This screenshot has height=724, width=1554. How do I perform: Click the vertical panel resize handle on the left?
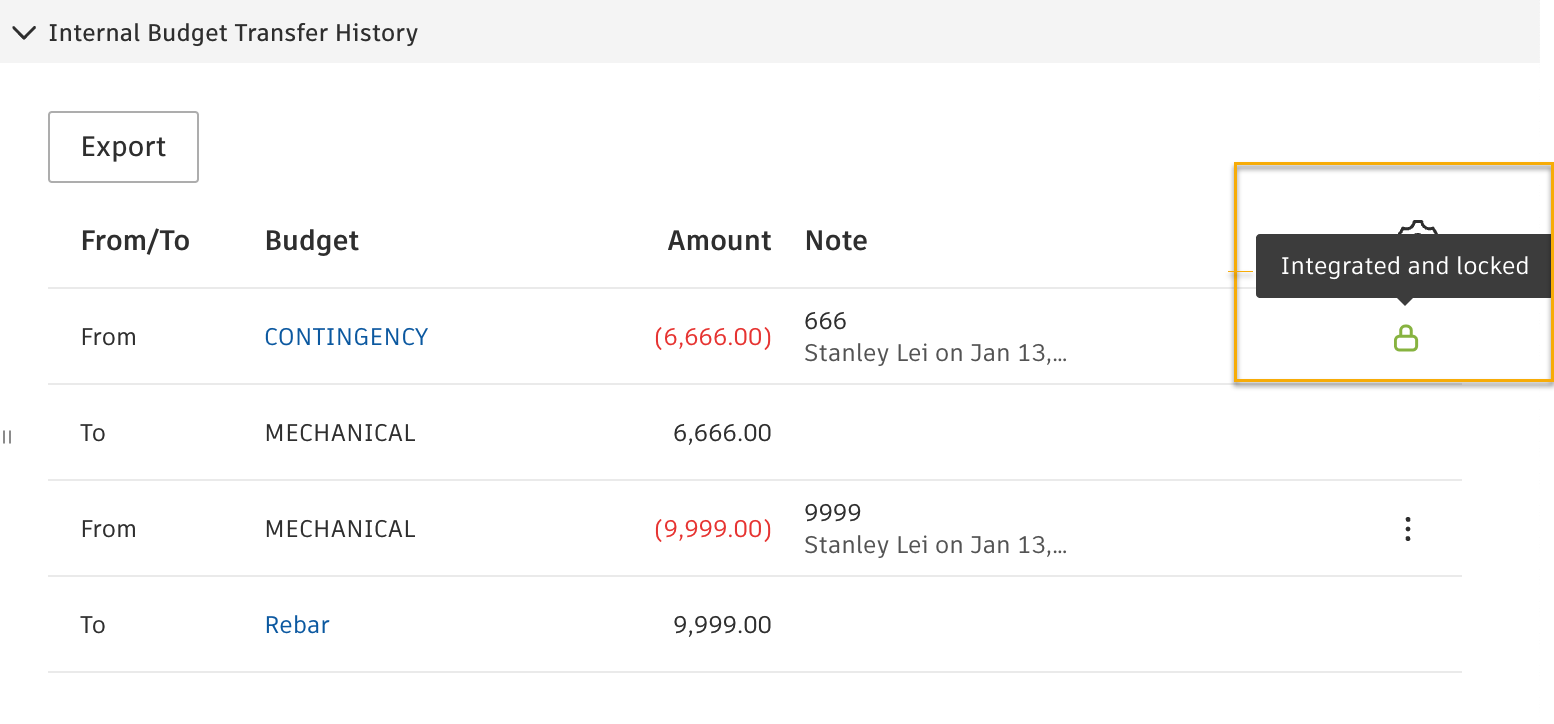[7, 435]
